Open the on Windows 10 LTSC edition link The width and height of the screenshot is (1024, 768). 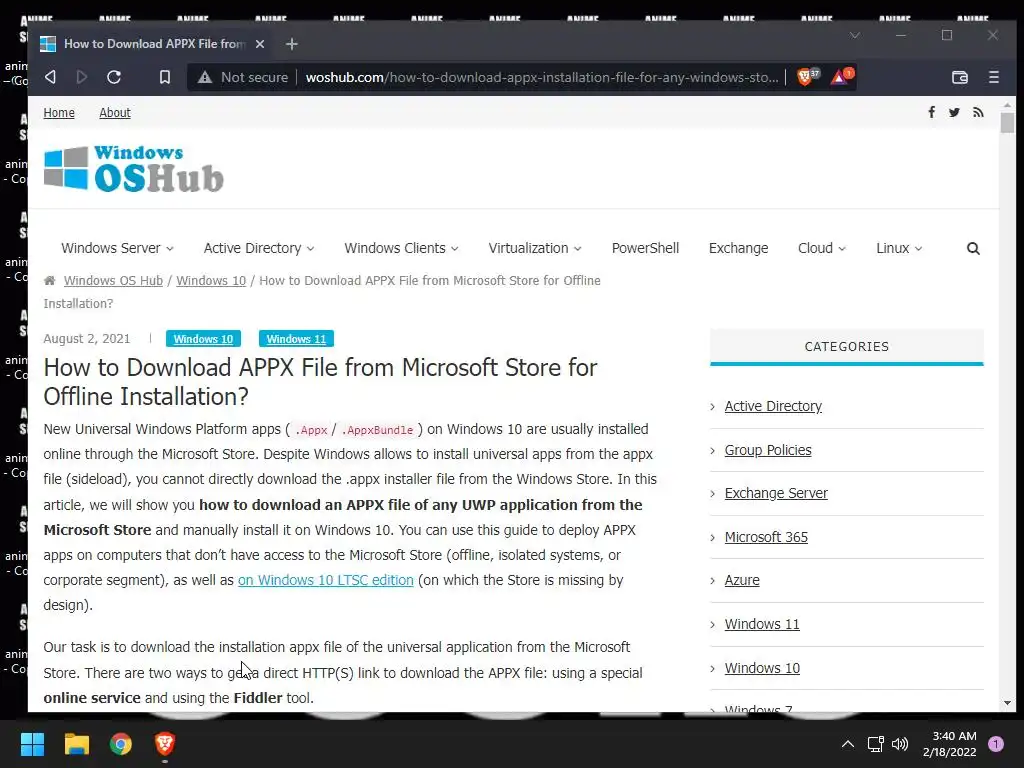tap(326, 580)
